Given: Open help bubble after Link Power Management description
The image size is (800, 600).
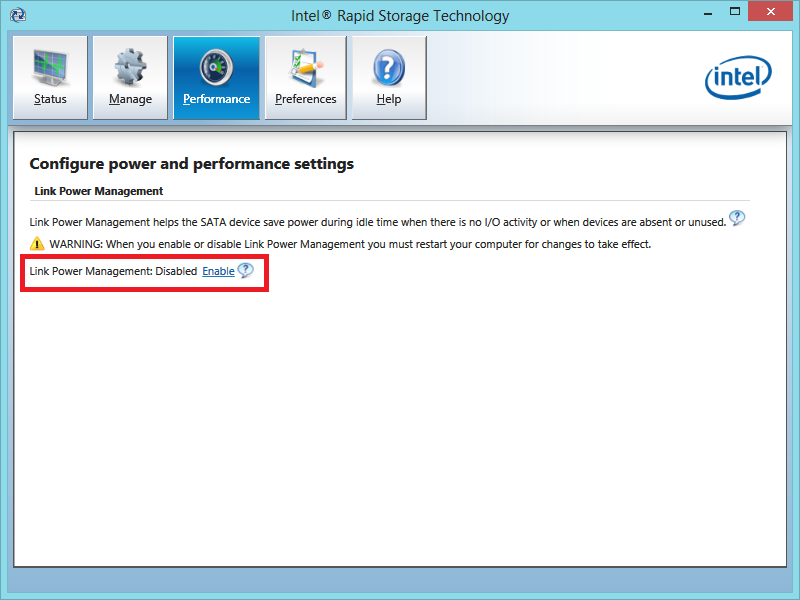Looking at the screenshot, I should click(x=737, y=218).
